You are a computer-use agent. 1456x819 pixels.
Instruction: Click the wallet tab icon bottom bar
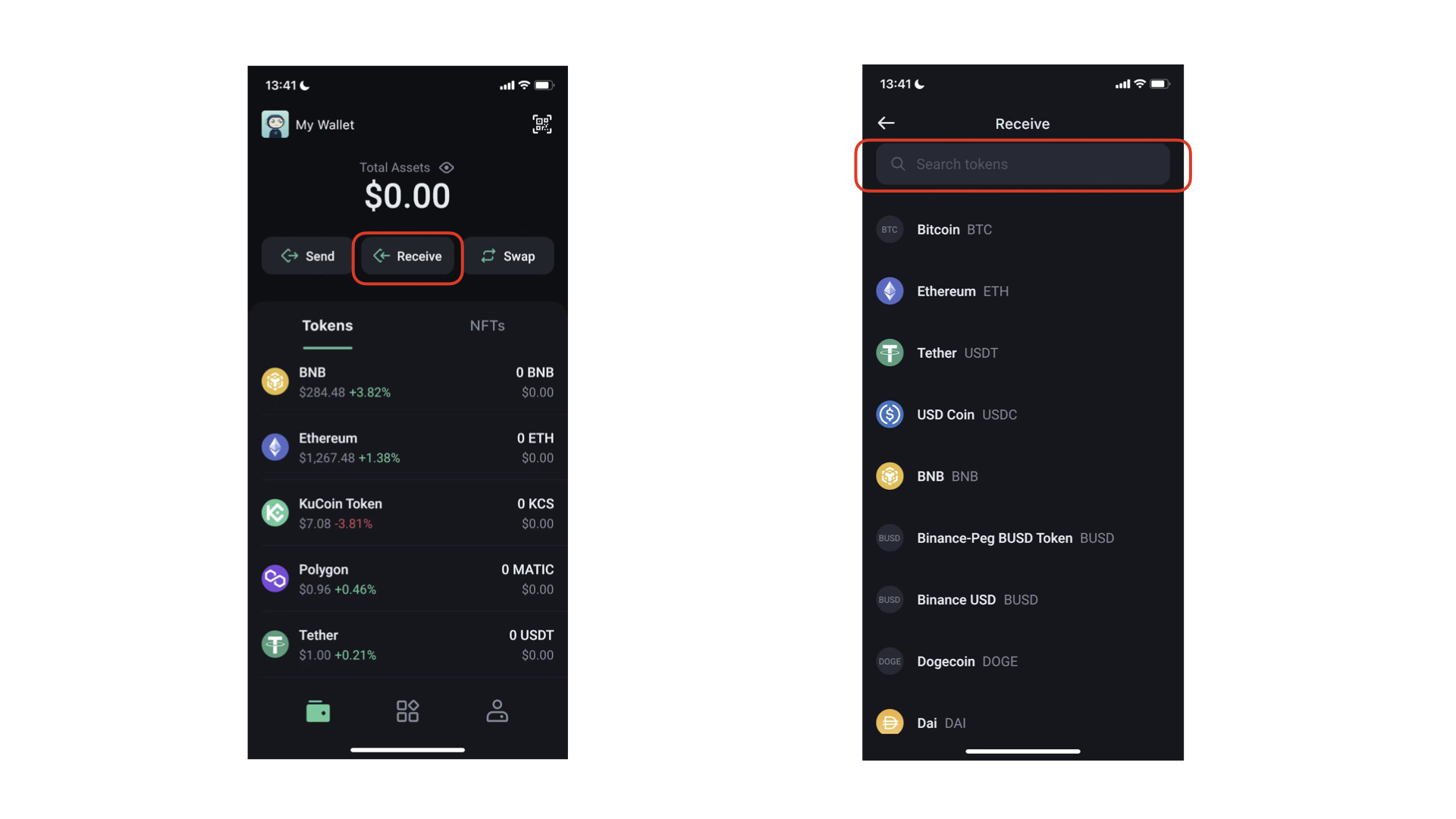pyautogui.click(x=319, y=711)
